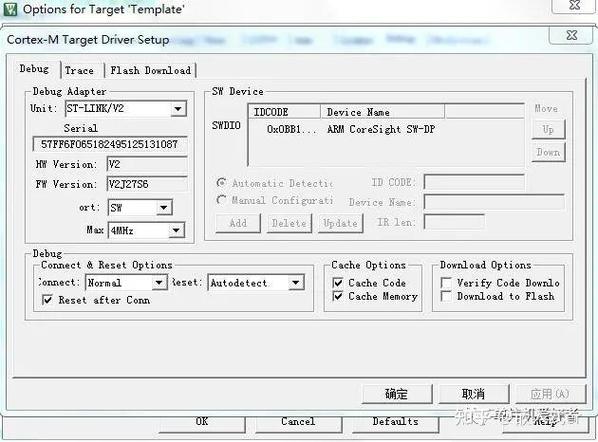Close the Cortex-M Target Driver Setup dialog

point(571,35)
